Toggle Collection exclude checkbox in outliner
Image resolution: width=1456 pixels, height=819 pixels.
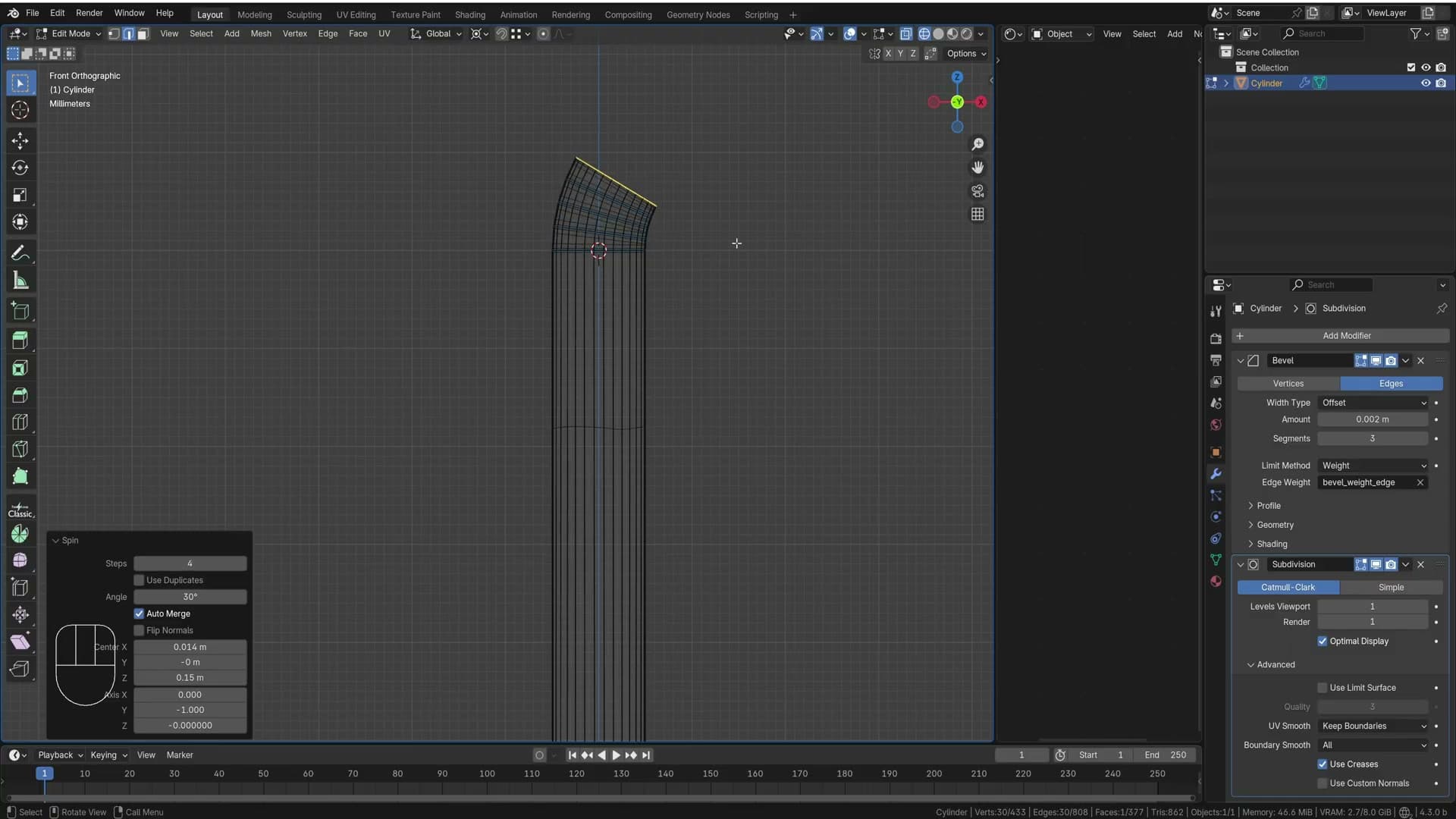(x=1411, y=67)
